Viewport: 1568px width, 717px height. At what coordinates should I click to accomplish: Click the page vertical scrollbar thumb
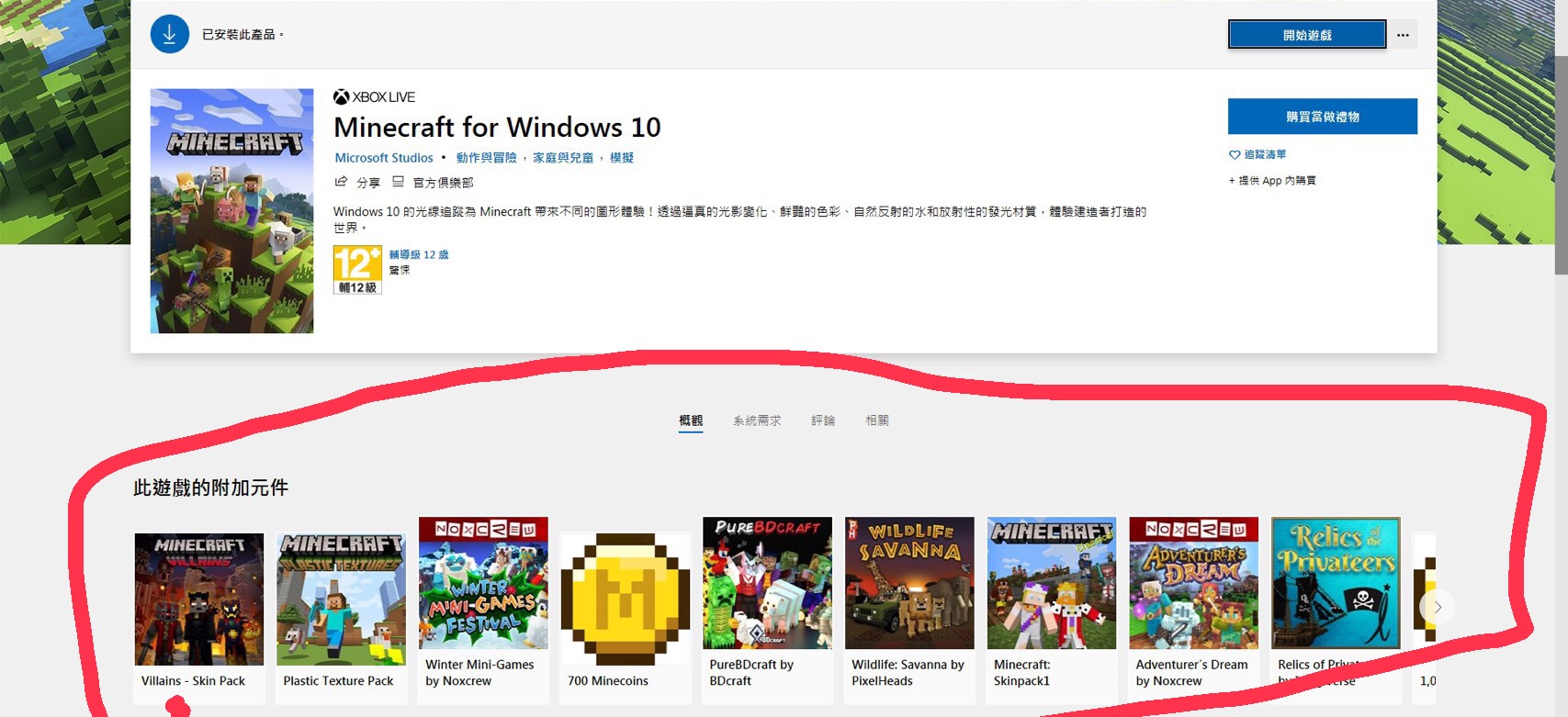click(1561, 165)
